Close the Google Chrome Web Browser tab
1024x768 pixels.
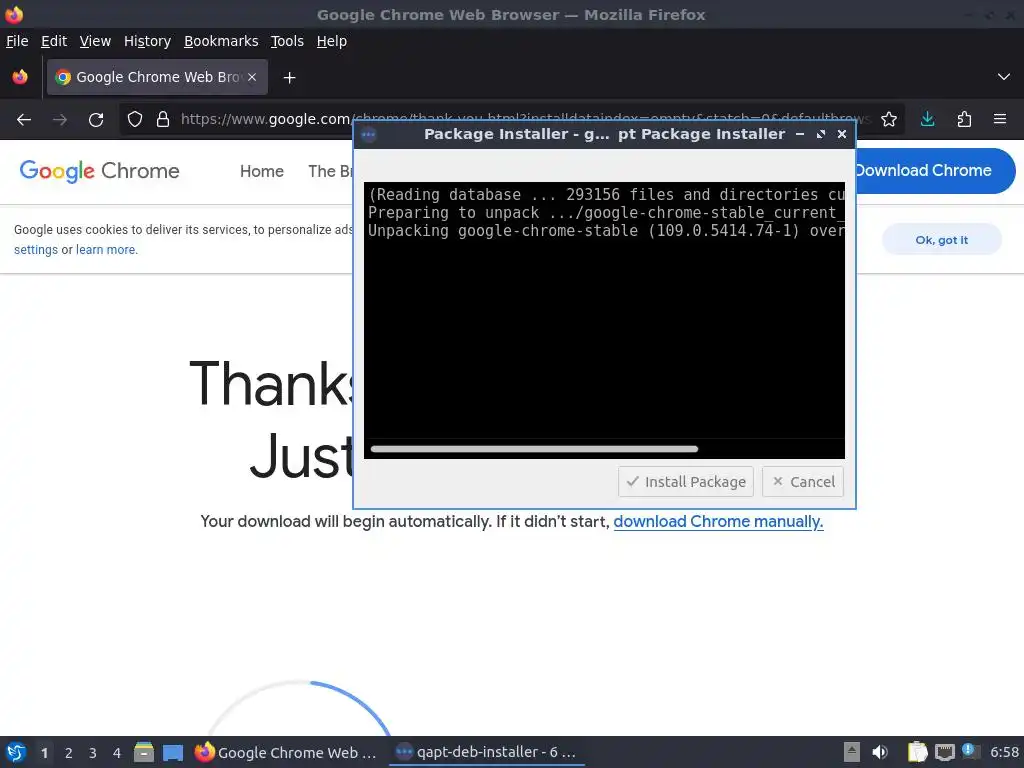point(252,77)
